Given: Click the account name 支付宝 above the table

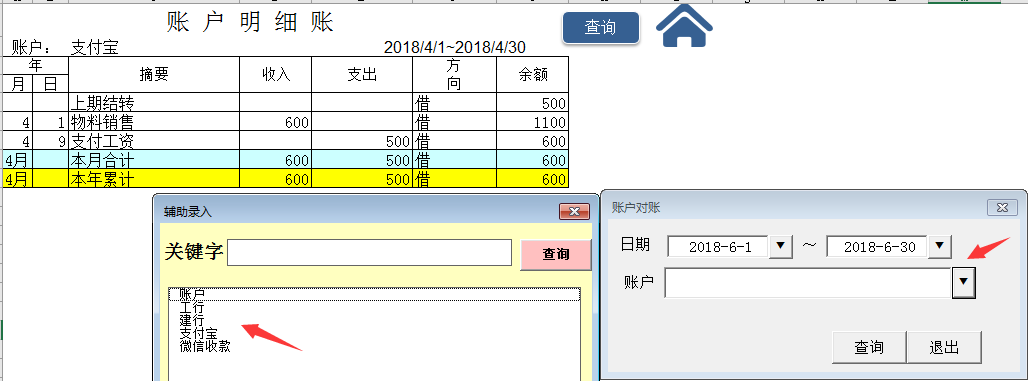Looking at the screenshot, I should click(x=94, y=47).
